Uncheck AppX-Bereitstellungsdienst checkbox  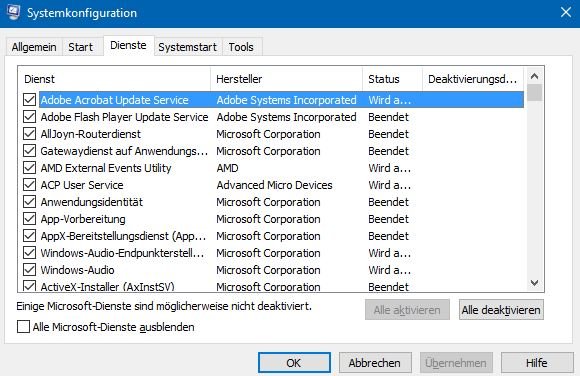(29, 236)
